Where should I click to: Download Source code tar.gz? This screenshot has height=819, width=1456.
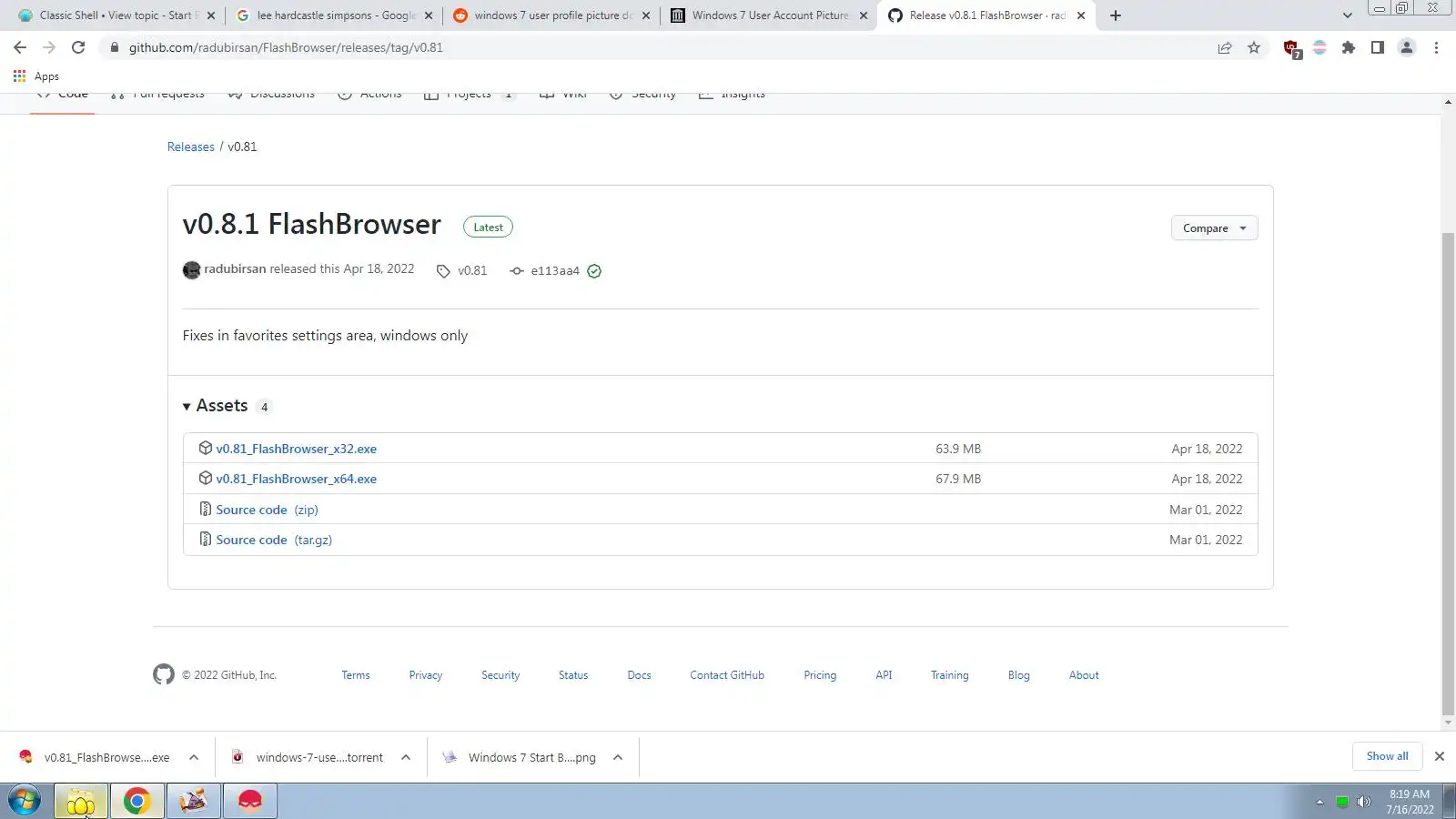point(274,540)
